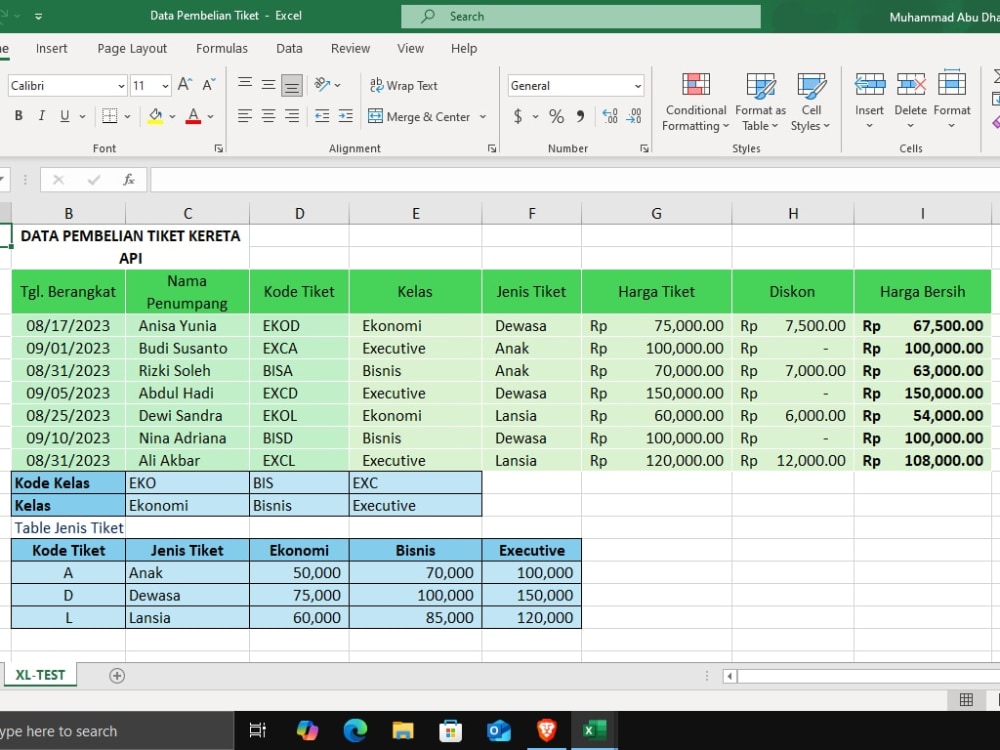
Task: Apply cell borders icon
Action: coord(110,116)
